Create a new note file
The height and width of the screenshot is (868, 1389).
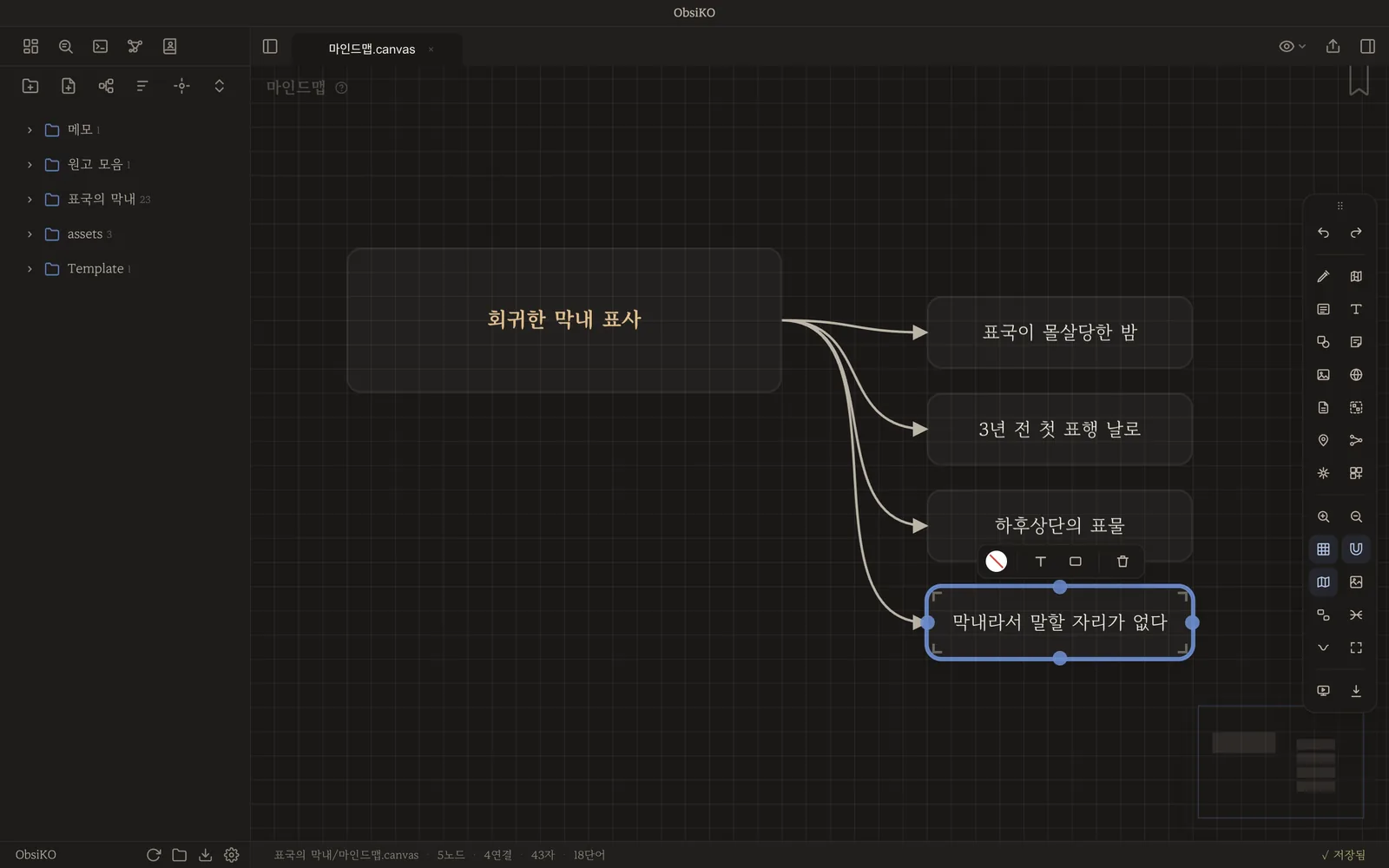[69, 86]
